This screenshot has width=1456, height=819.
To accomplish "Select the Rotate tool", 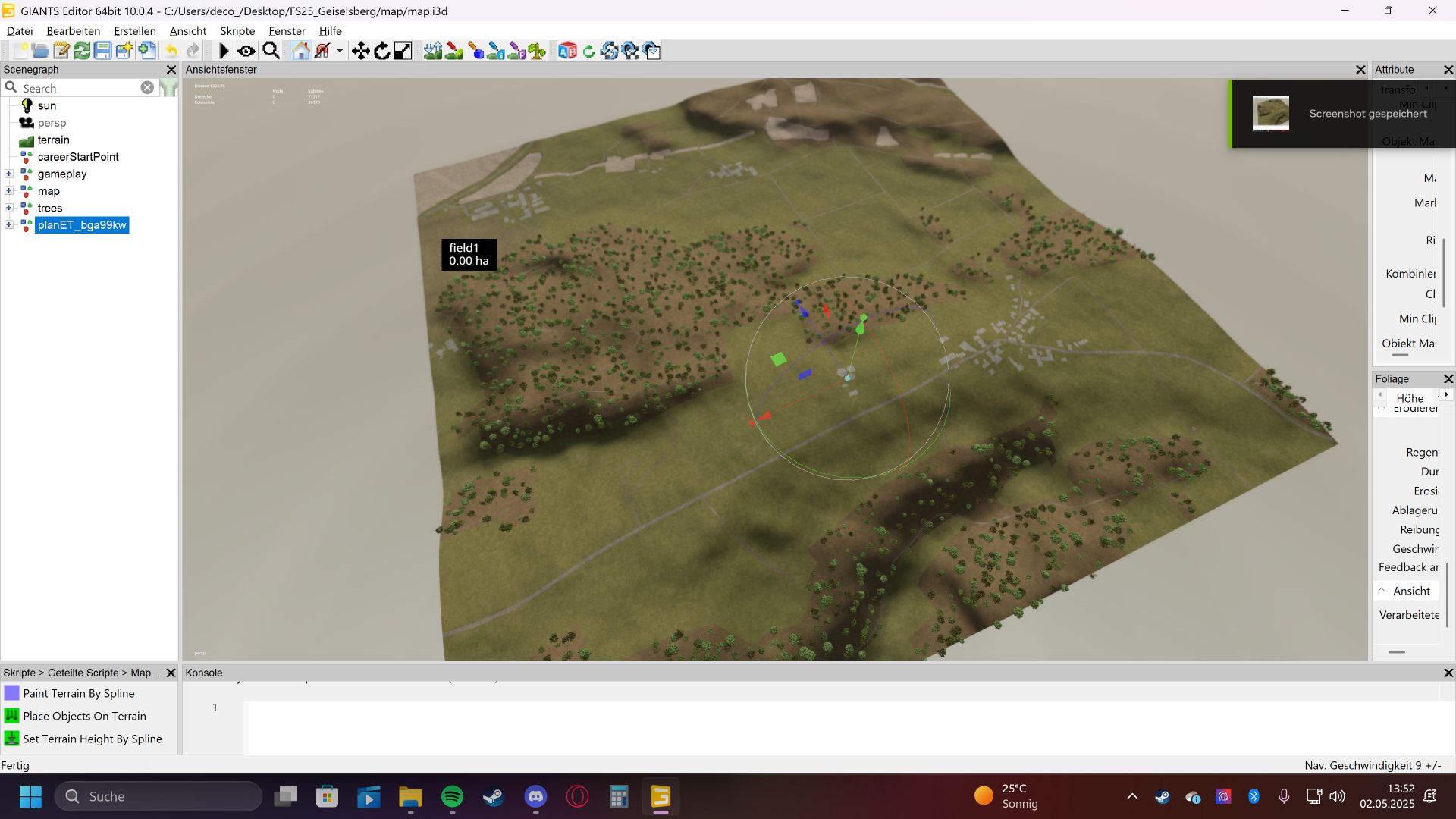I will pyautogui.click(x=382, y=51).
